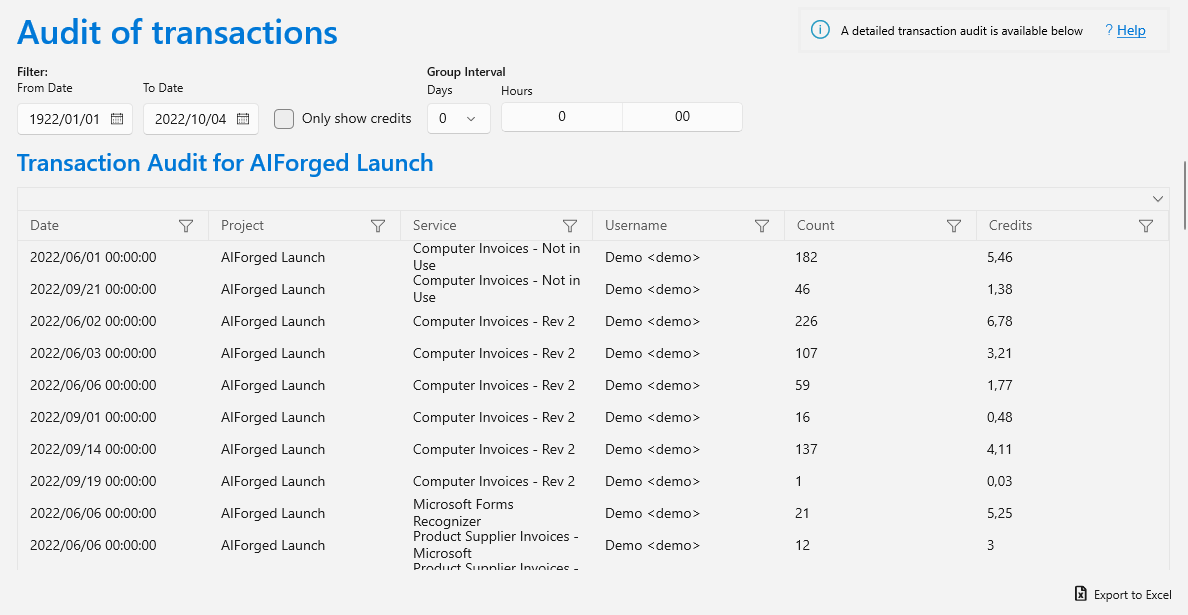
Task: Click the Hours value field
Action: point(561,117)
